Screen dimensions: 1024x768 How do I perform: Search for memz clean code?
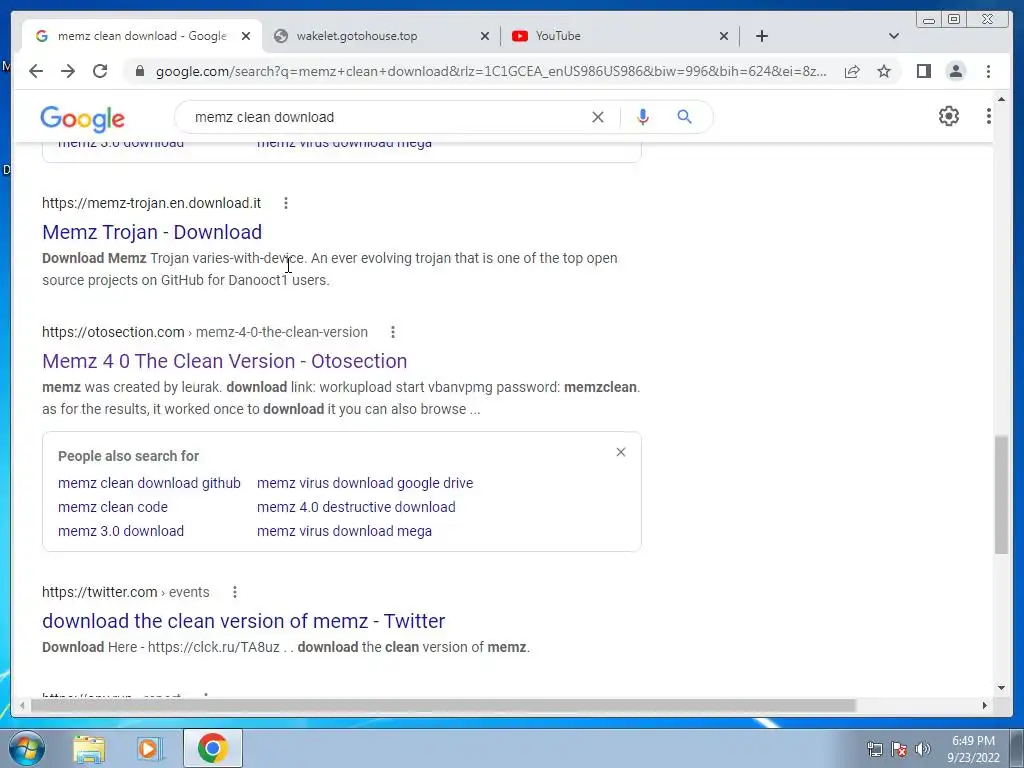(x=113, y=507)
